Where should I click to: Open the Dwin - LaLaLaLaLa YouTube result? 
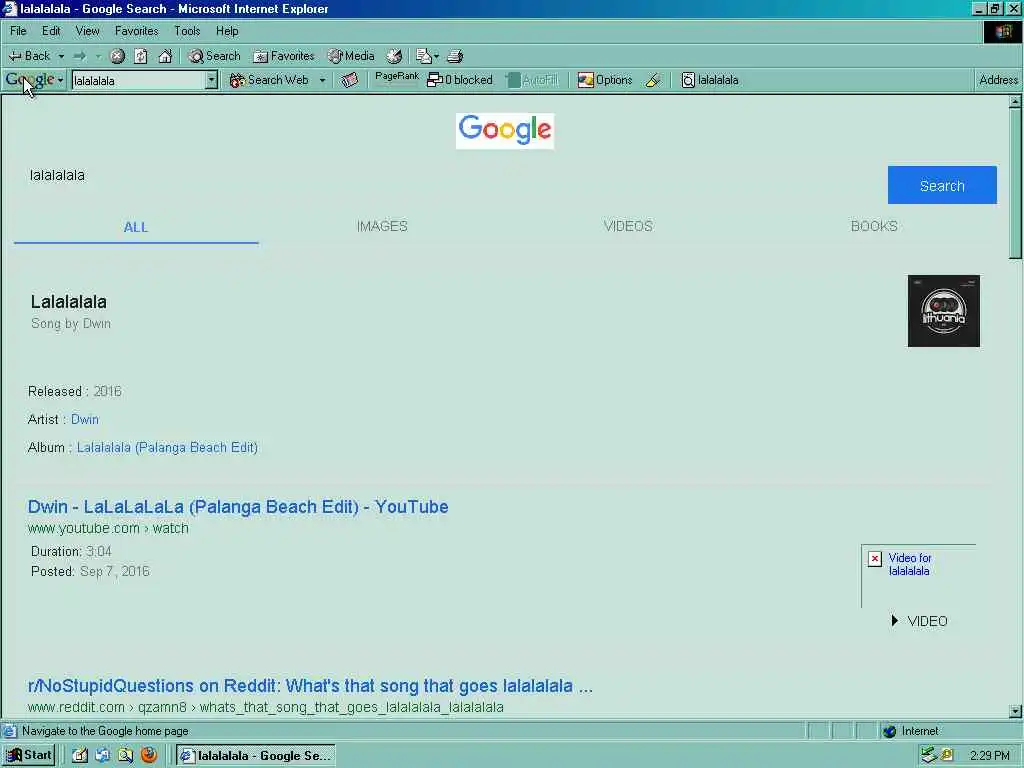(x=238, y=507)
